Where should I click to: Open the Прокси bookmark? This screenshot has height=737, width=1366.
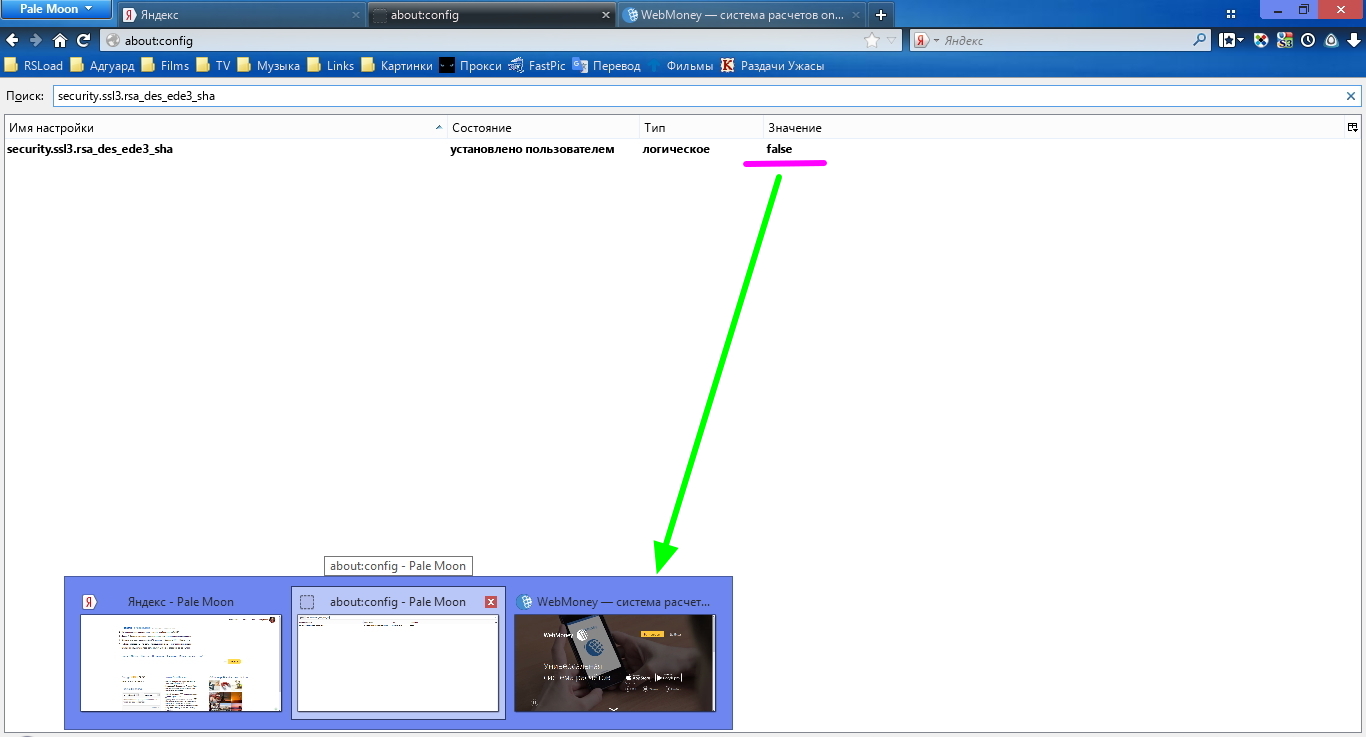point(471,66)
